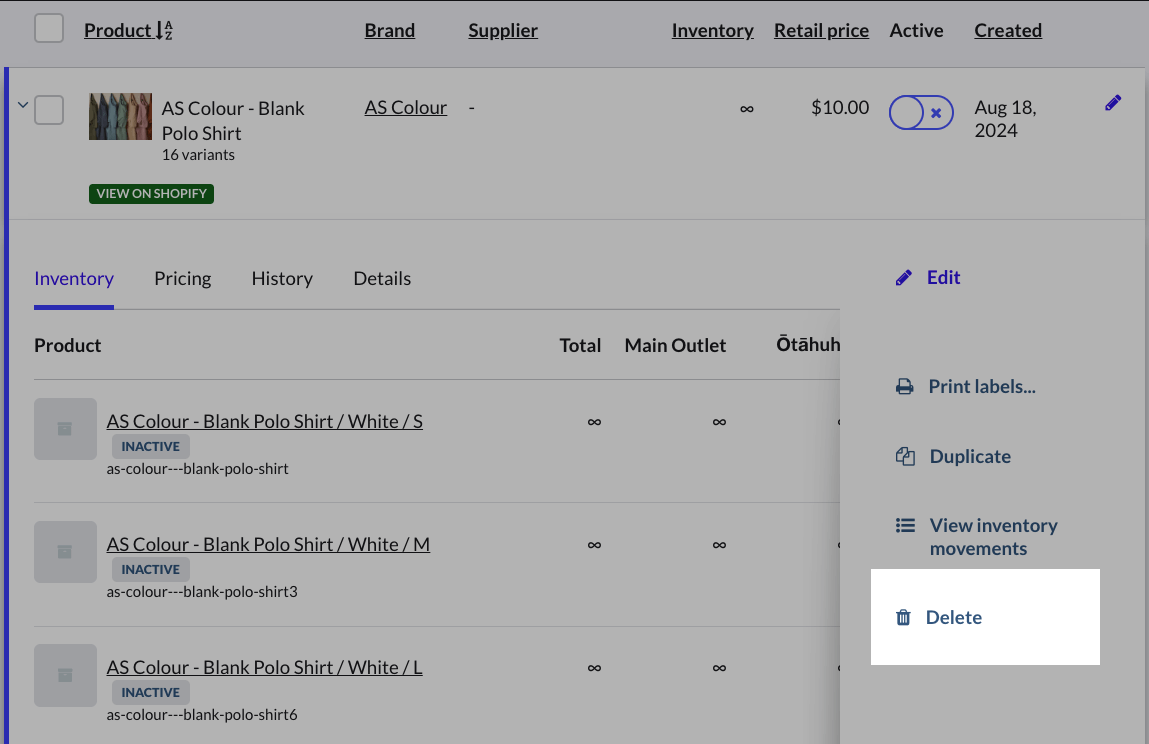Viewport: 1149px width, 744px height.
Task: Click the pencil edit icon in product row
Action: (1113, 103)
